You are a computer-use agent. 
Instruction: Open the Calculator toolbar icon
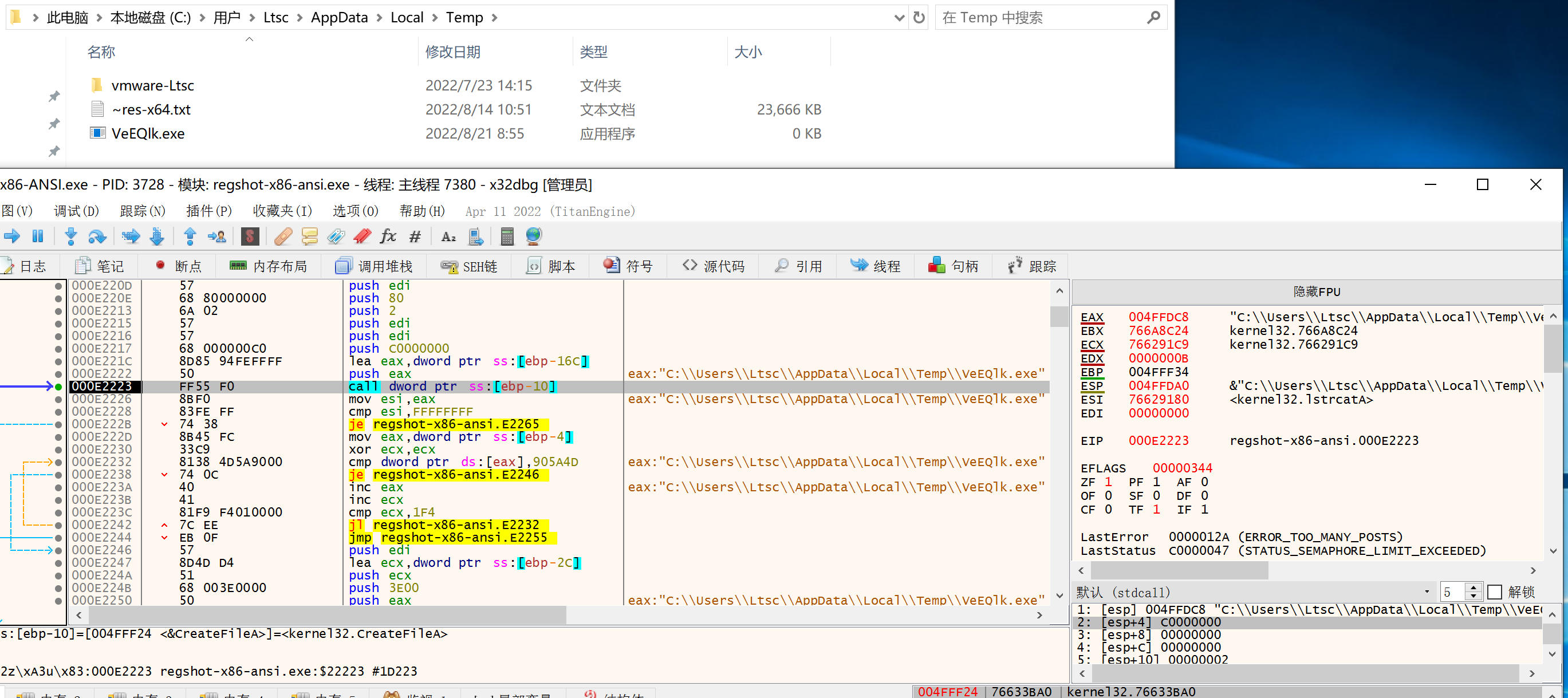coord(506,236)
